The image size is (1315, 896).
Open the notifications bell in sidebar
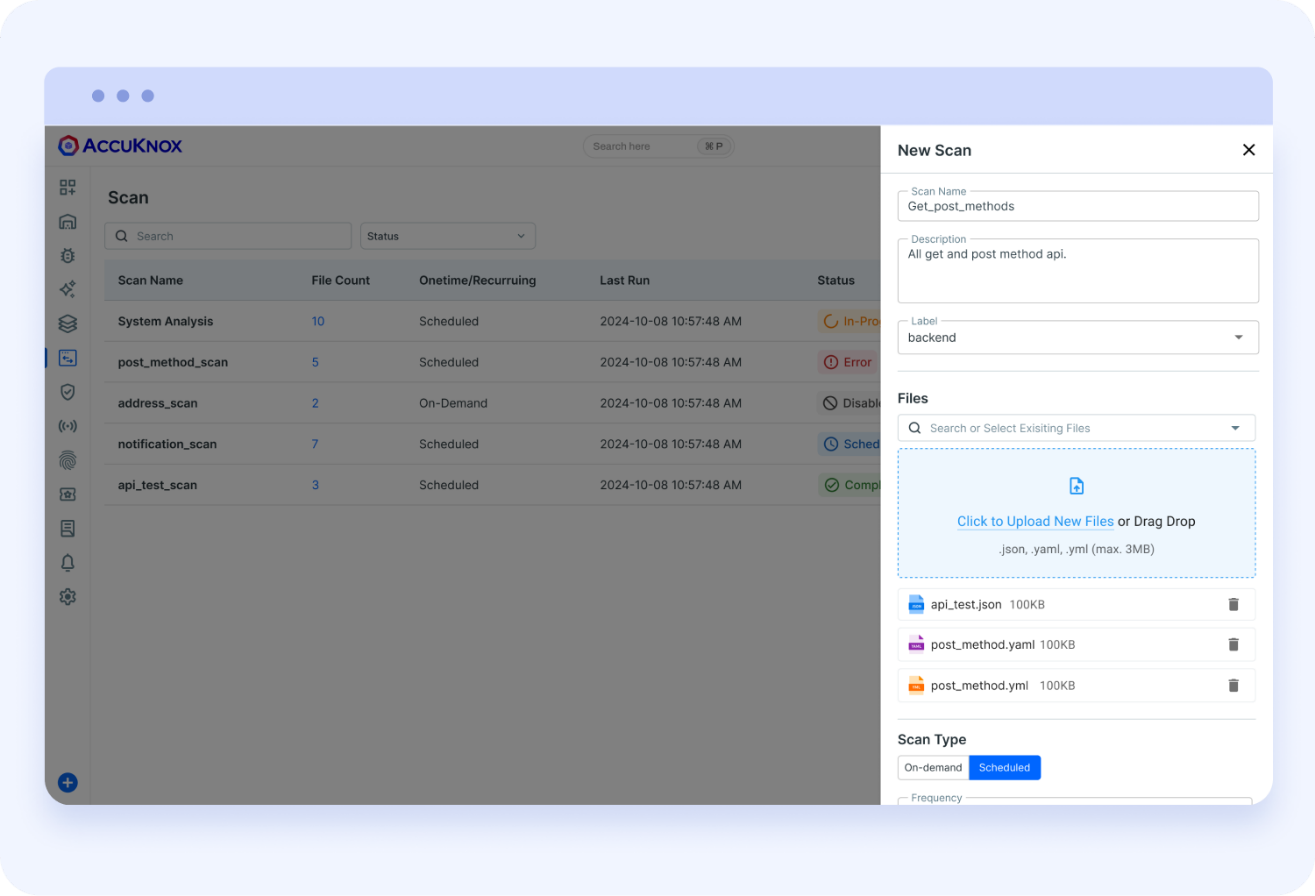[67, 562]
